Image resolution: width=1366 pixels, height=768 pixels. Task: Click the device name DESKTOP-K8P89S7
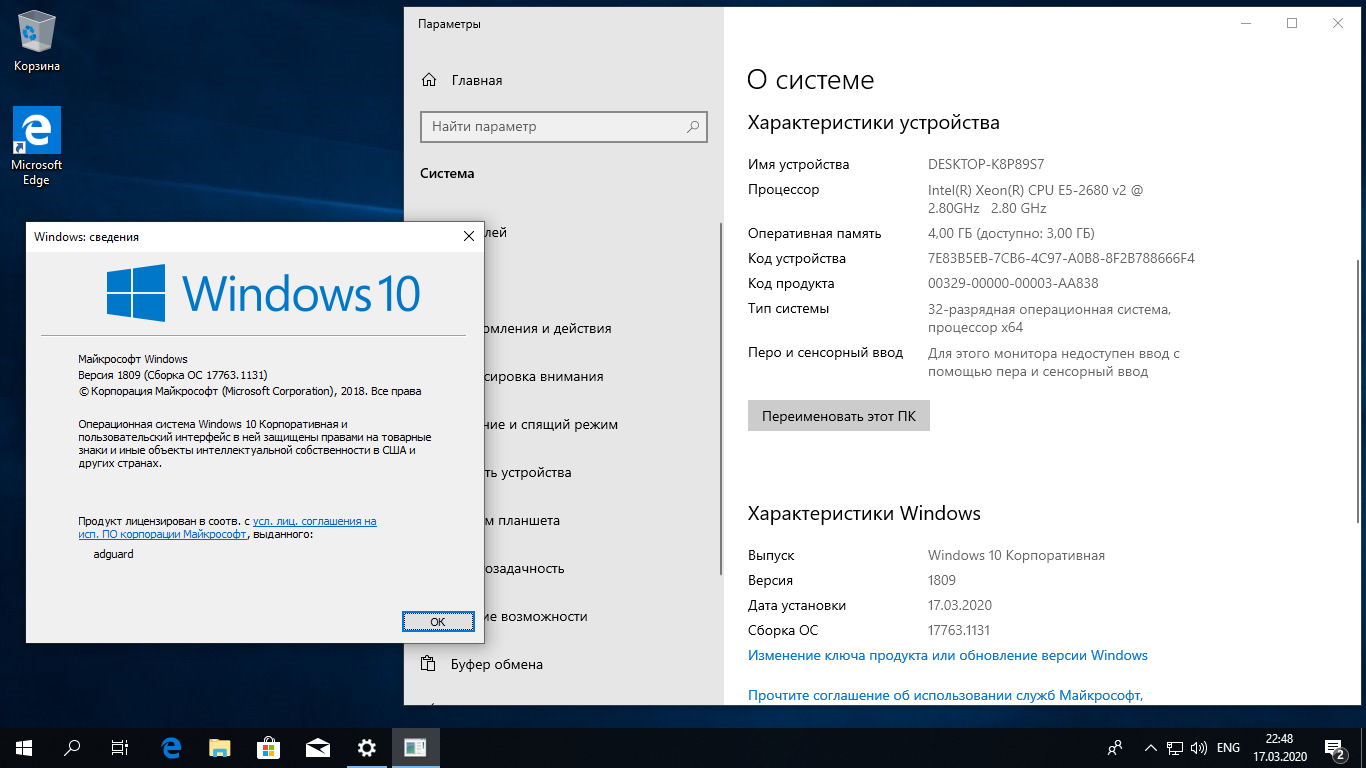tap(986, 164)
